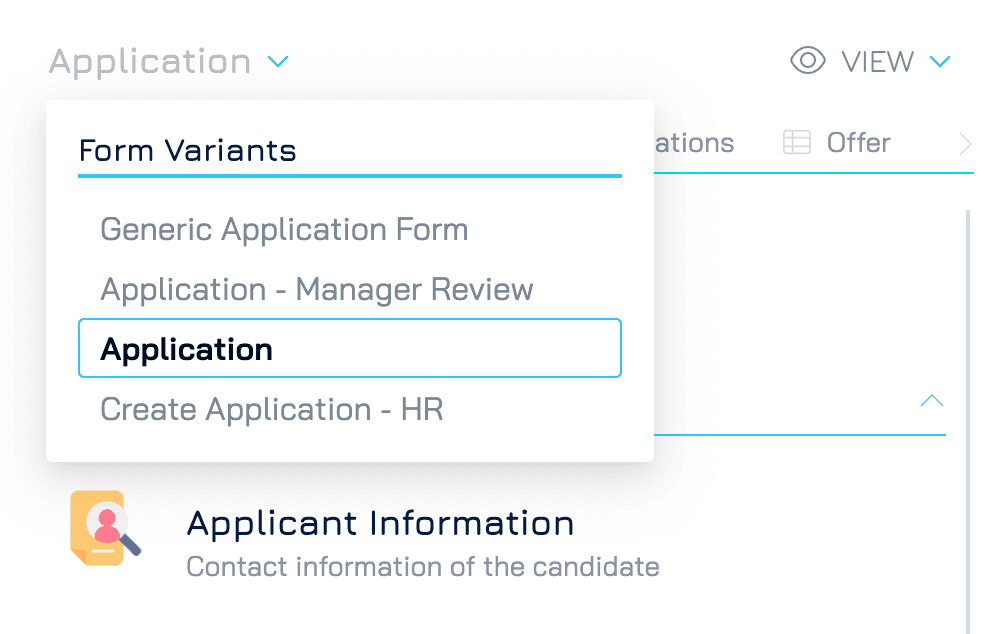Click the vertical scrollbar on the right
Screen dimensions: 998x634
click(968, 420)
